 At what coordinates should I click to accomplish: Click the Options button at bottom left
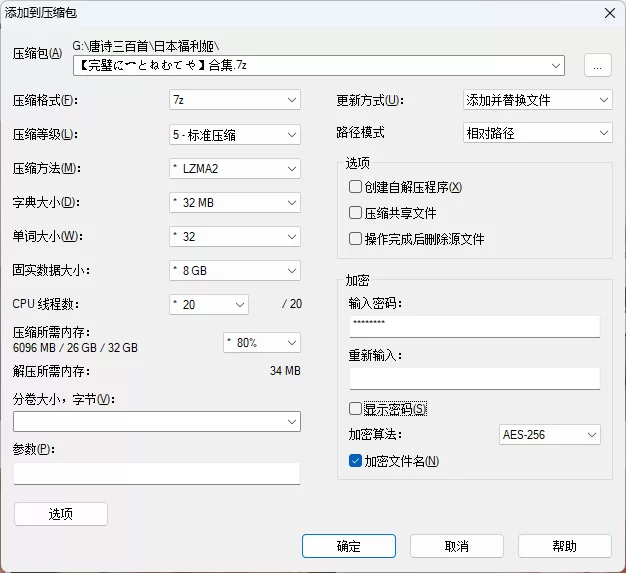pos(60,514)
